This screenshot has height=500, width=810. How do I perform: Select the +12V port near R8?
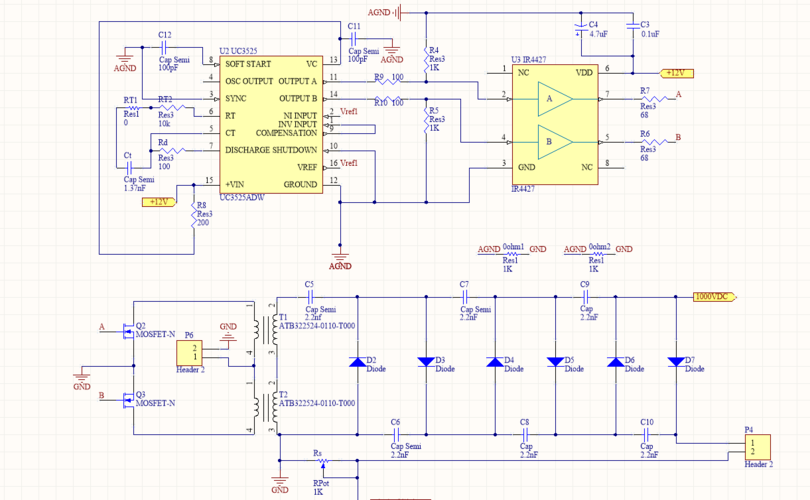tap(158, 202)
